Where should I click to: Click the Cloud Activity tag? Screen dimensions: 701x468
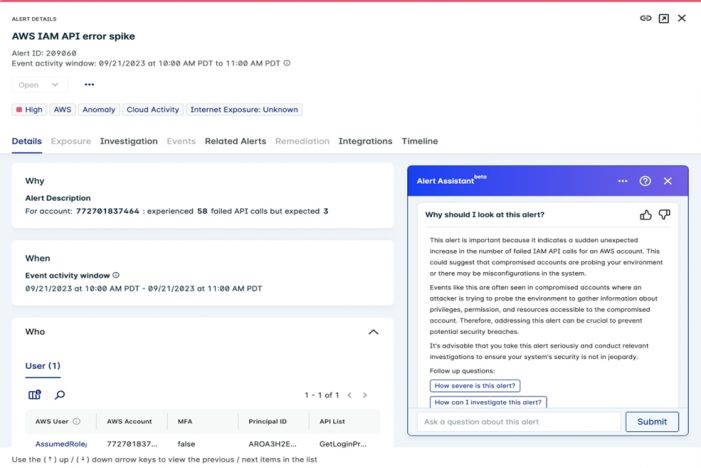click(x=152, y=110)
